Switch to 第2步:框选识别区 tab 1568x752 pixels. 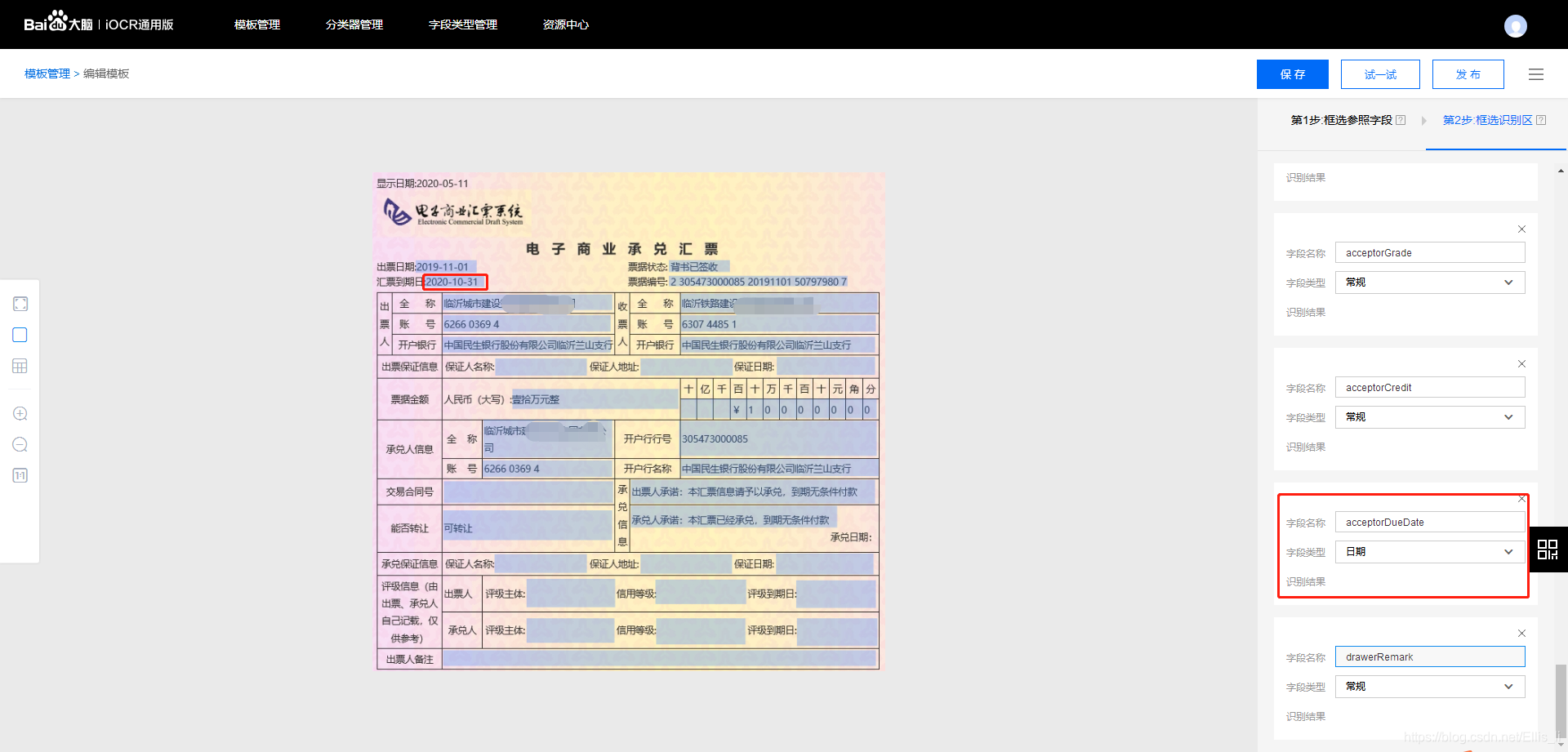click(x=1488, y=120)
